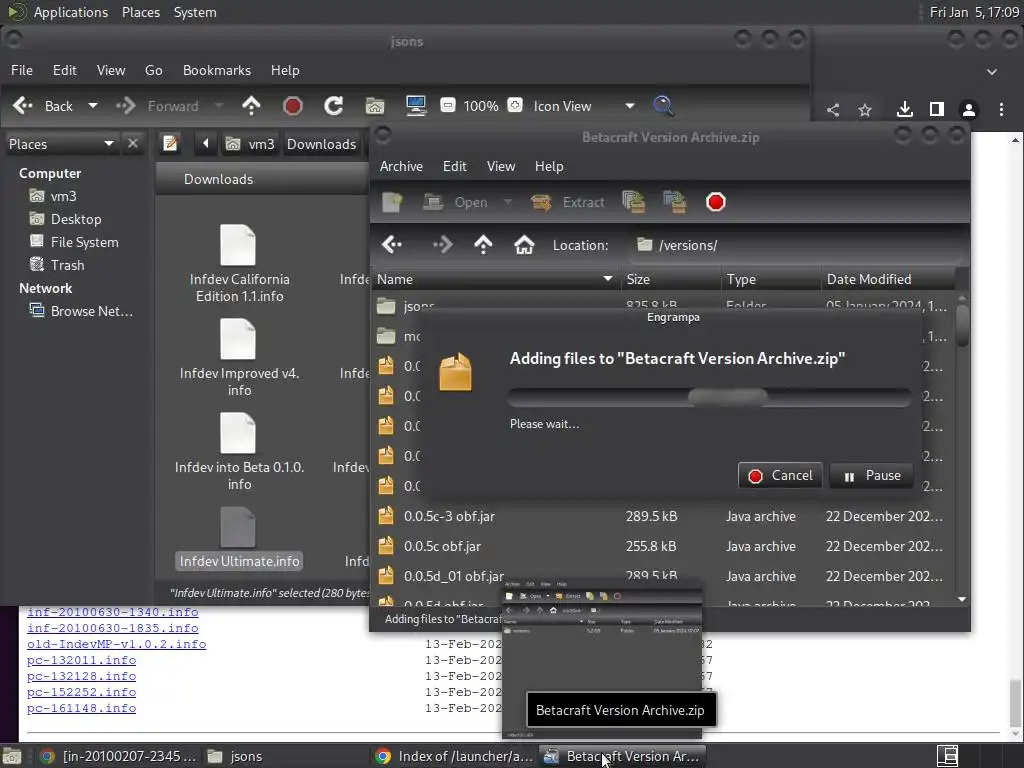Toggle location edit pencil icon in path bar

click(170, 144)
